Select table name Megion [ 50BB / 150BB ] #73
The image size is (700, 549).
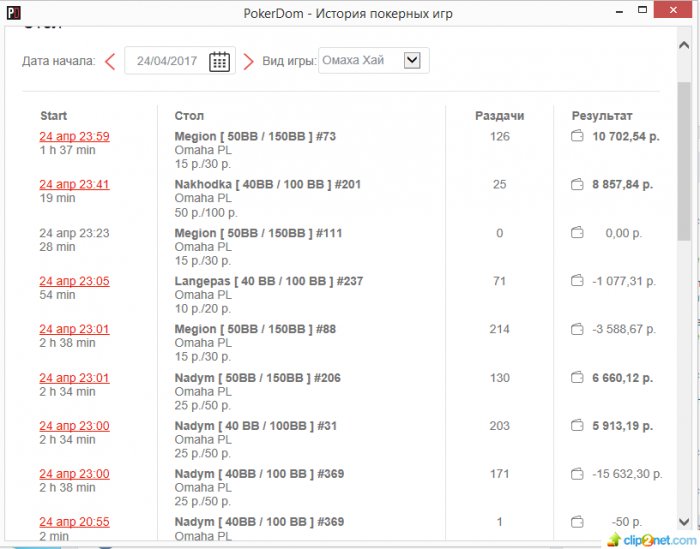(x=255, y=136)
